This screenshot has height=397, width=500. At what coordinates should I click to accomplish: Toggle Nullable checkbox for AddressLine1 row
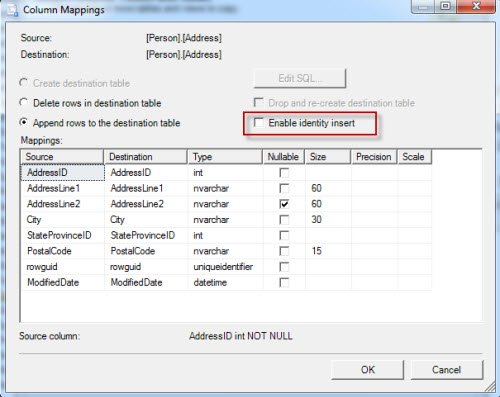click(x=284, y=188)
